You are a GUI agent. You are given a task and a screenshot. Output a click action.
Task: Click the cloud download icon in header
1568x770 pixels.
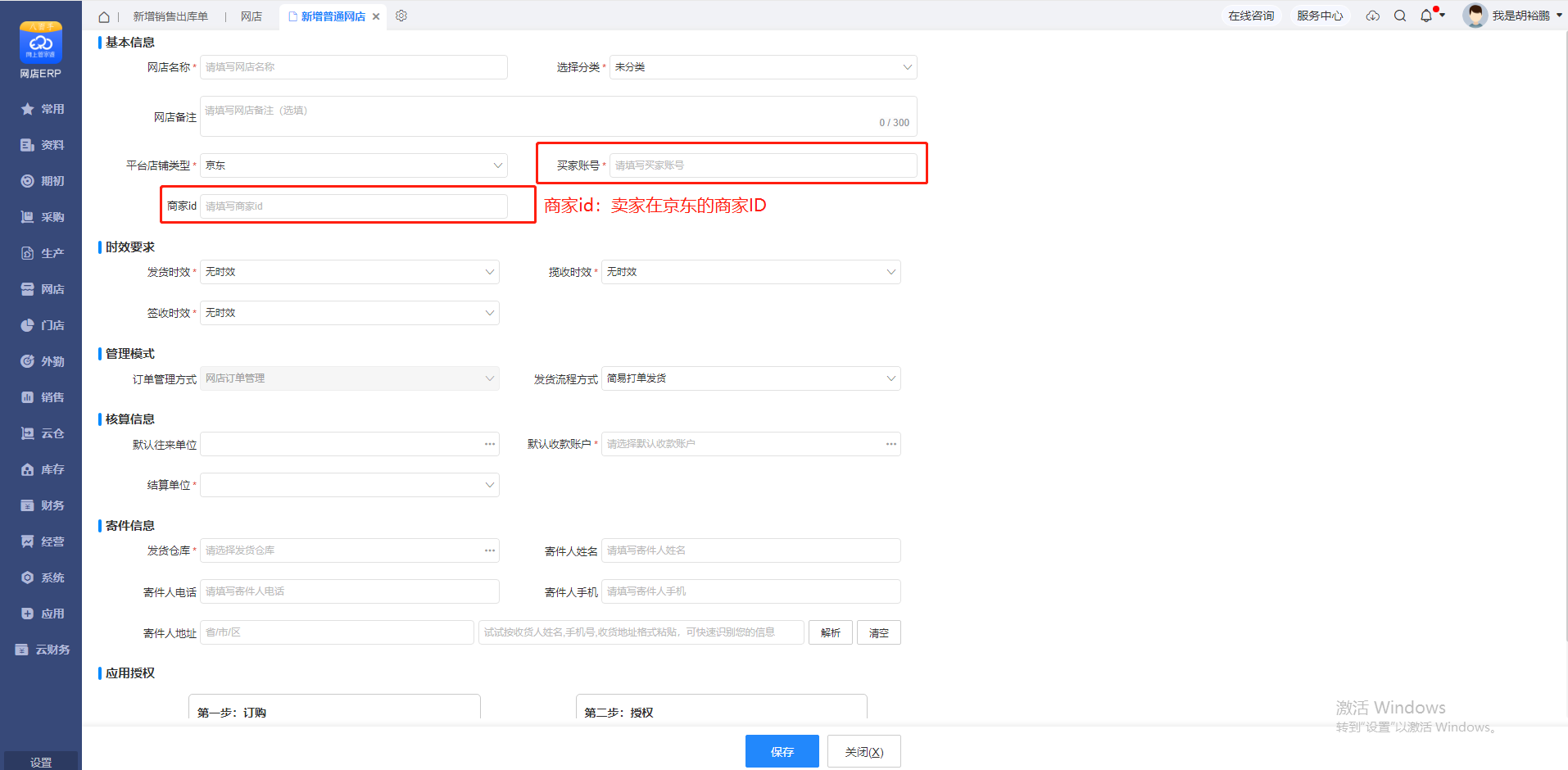click(1373, 16)
